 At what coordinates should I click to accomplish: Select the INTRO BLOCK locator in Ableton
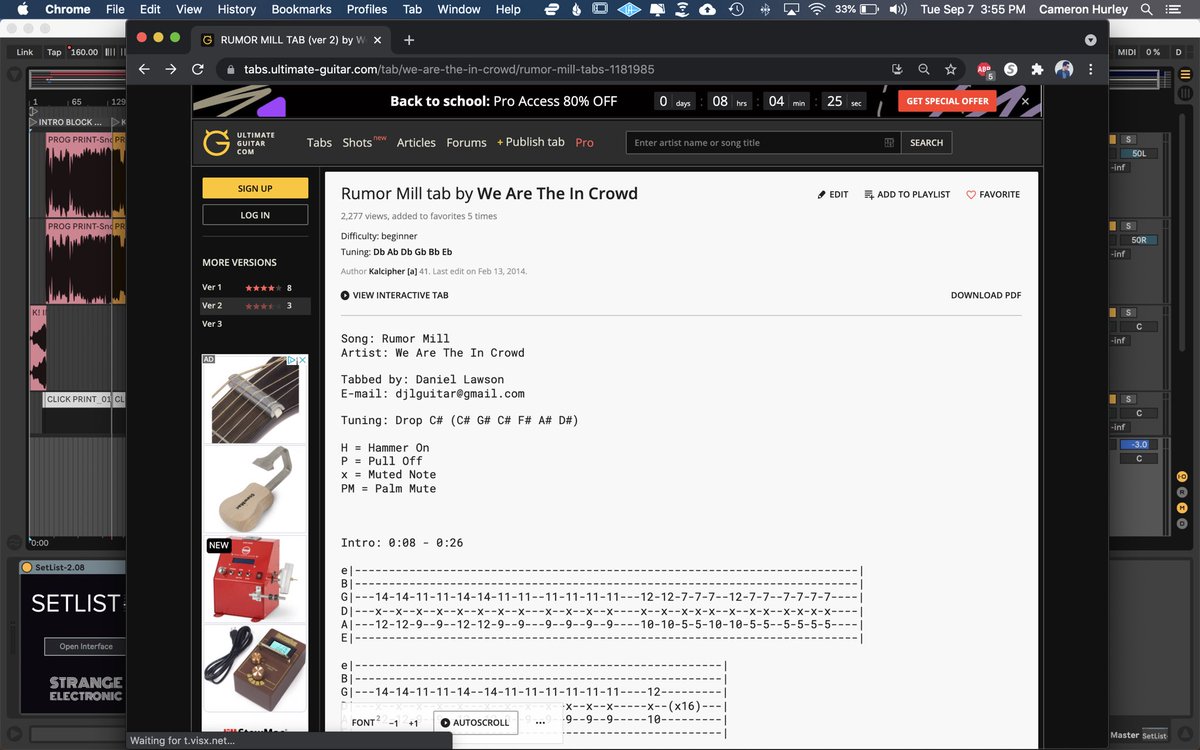[70, 122]
